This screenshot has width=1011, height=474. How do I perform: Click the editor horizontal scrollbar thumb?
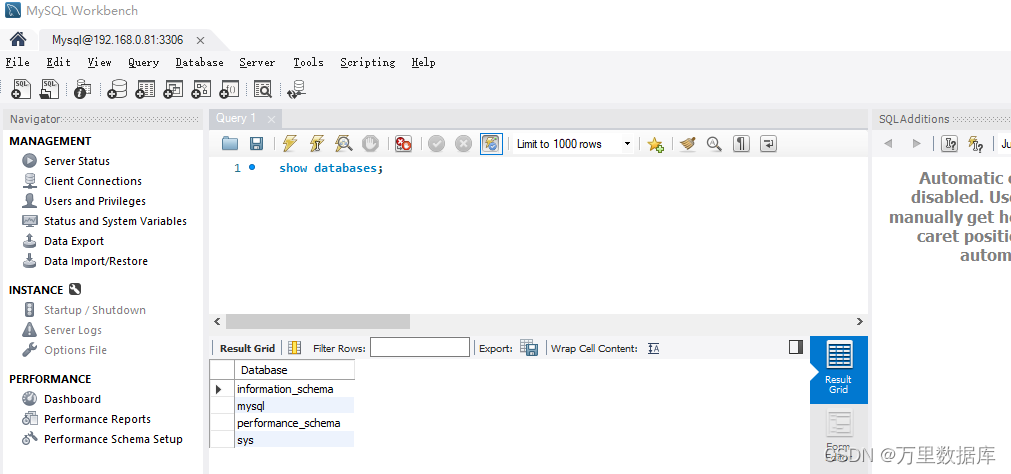click(x=318, y=321)
